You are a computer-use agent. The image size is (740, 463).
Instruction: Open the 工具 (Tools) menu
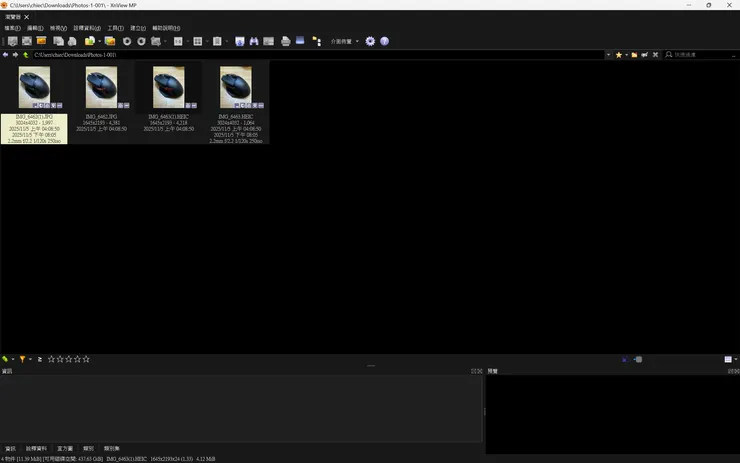tap(115, 28)
